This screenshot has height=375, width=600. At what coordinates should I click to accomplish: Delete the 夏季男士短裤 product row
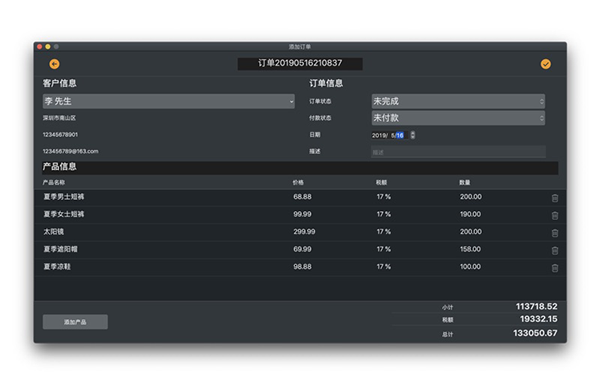[x=555, y=198]
